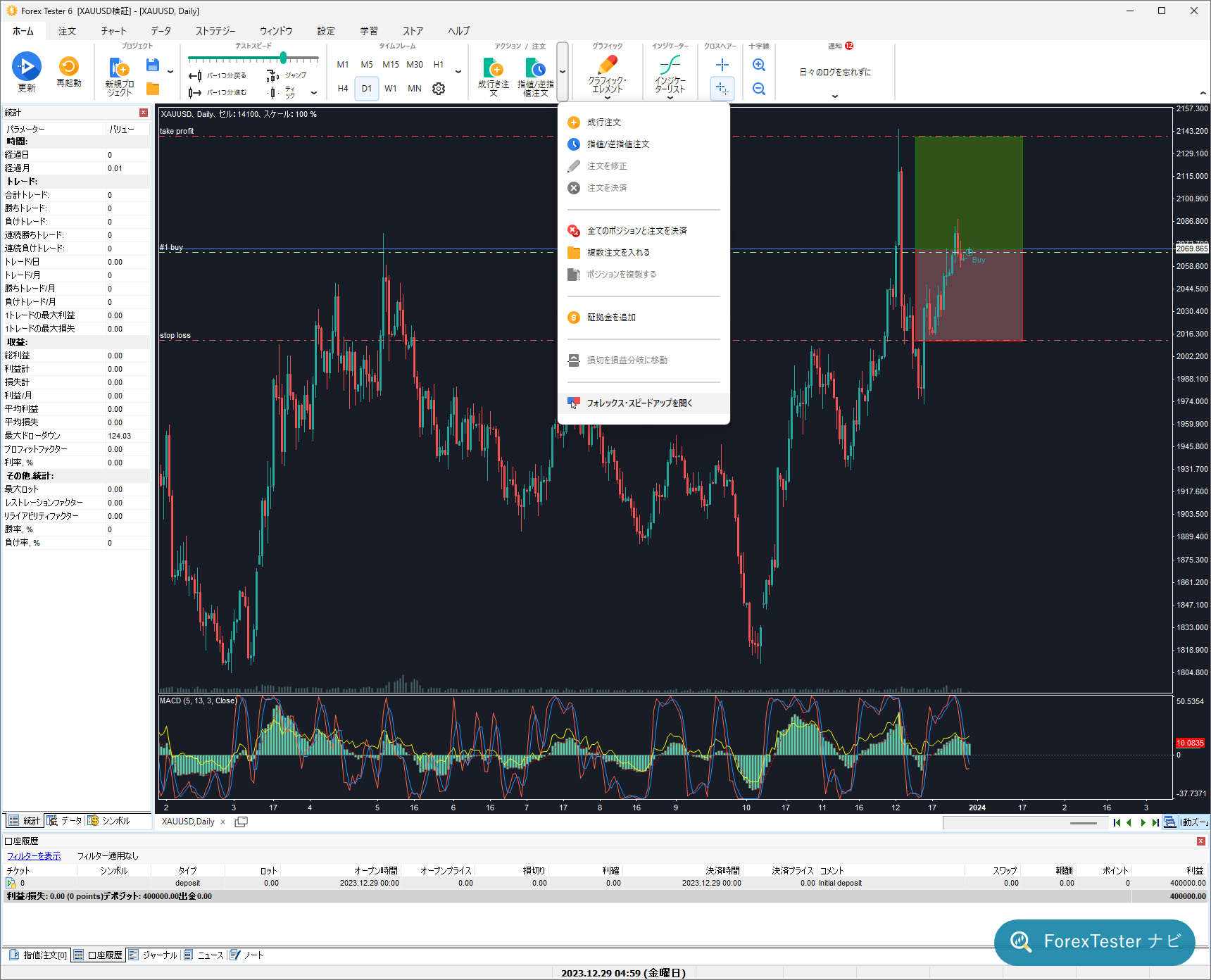Click the ティック tick icon

coord(273,92)
